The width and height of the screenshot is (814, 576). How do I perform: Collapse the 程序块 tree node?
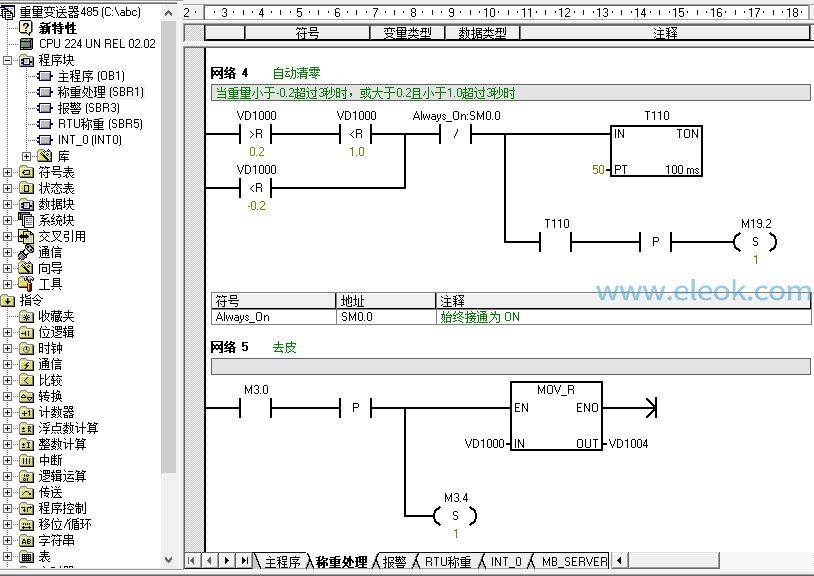click(7, 60)
